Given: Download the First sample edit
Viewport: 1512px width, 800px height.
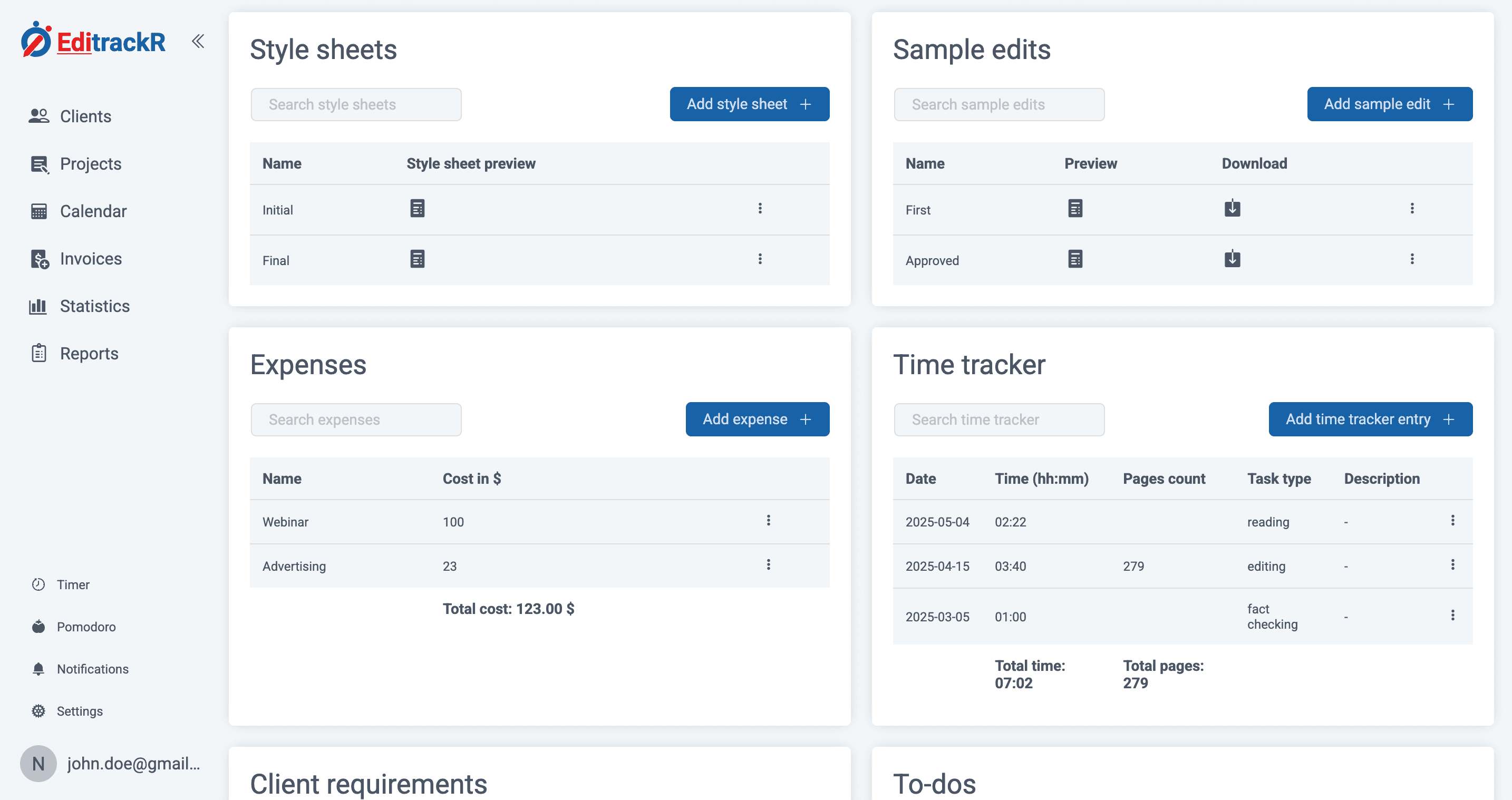Looking at the screenshot, I should point(1232,208).
